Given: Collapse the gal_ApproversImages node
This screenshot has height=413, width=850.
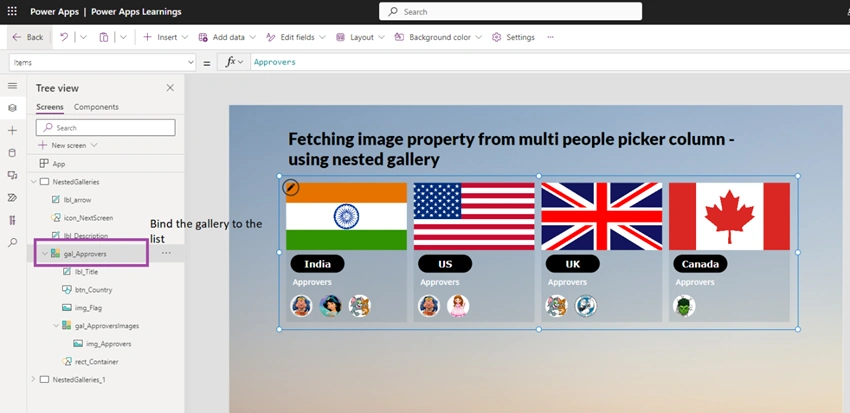Looking at the screenshot, I should (56, 326).
